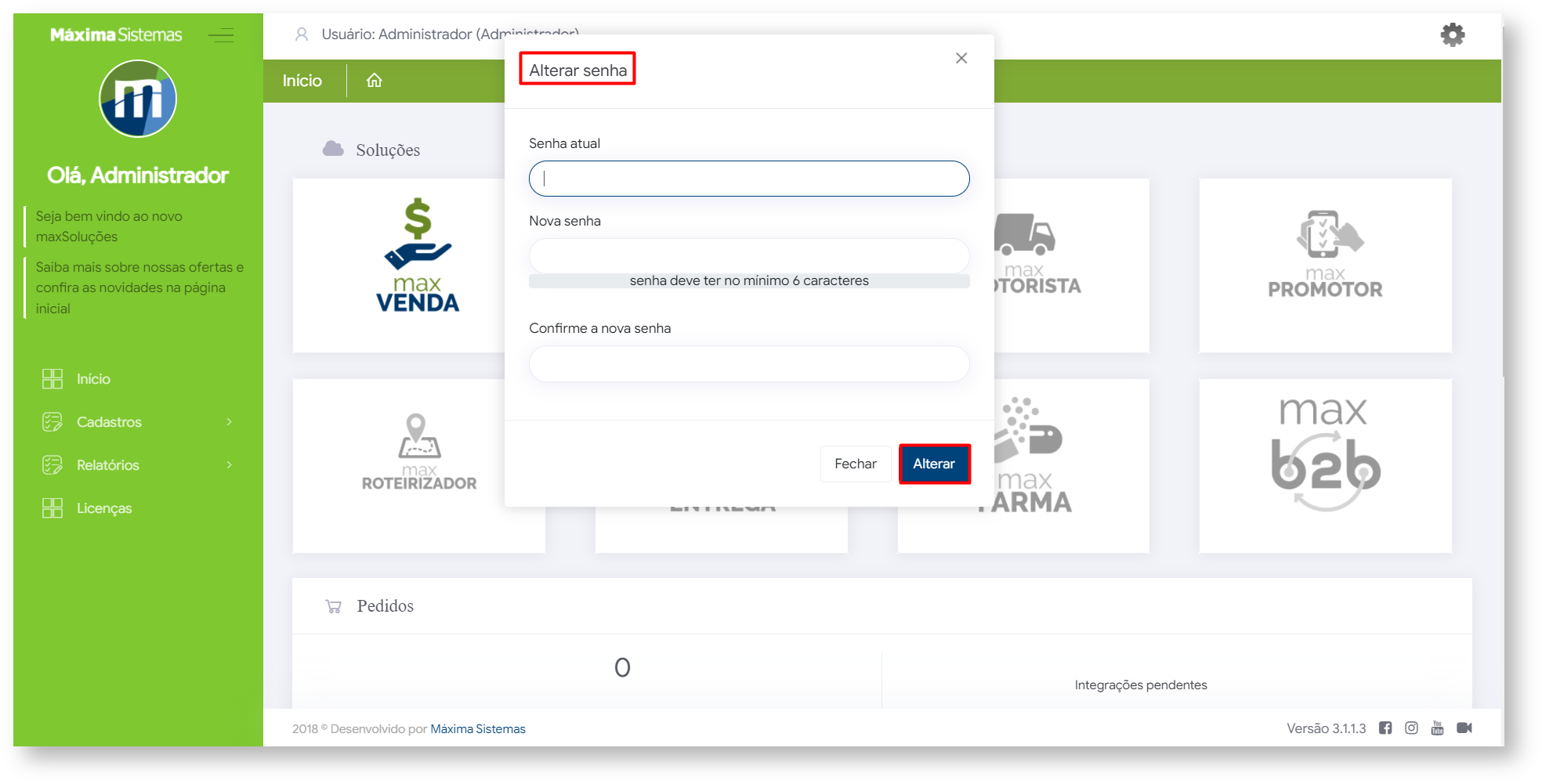This screenshot has height=784, width=1542.
Task: Select the Início breadcrumb tab
Action: pyautogui.click(x=302, y=81)
